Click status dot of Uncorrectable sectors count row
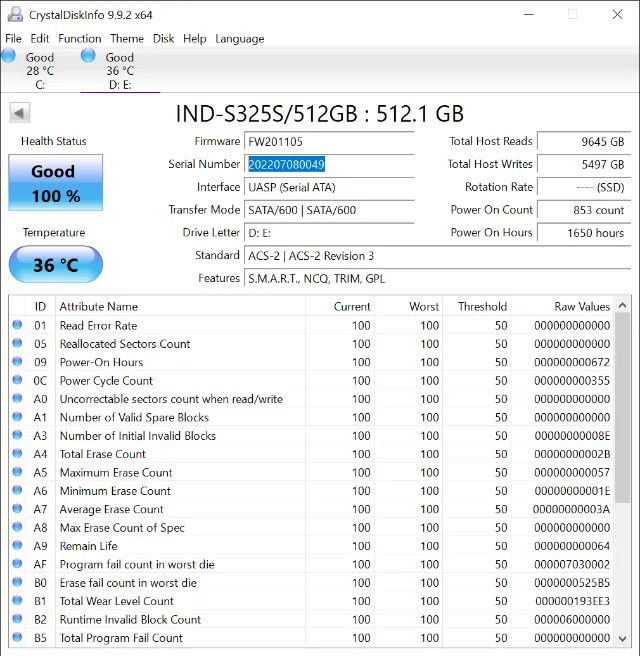Viewport: 640px width, 656px height. [x=17, y=398]
